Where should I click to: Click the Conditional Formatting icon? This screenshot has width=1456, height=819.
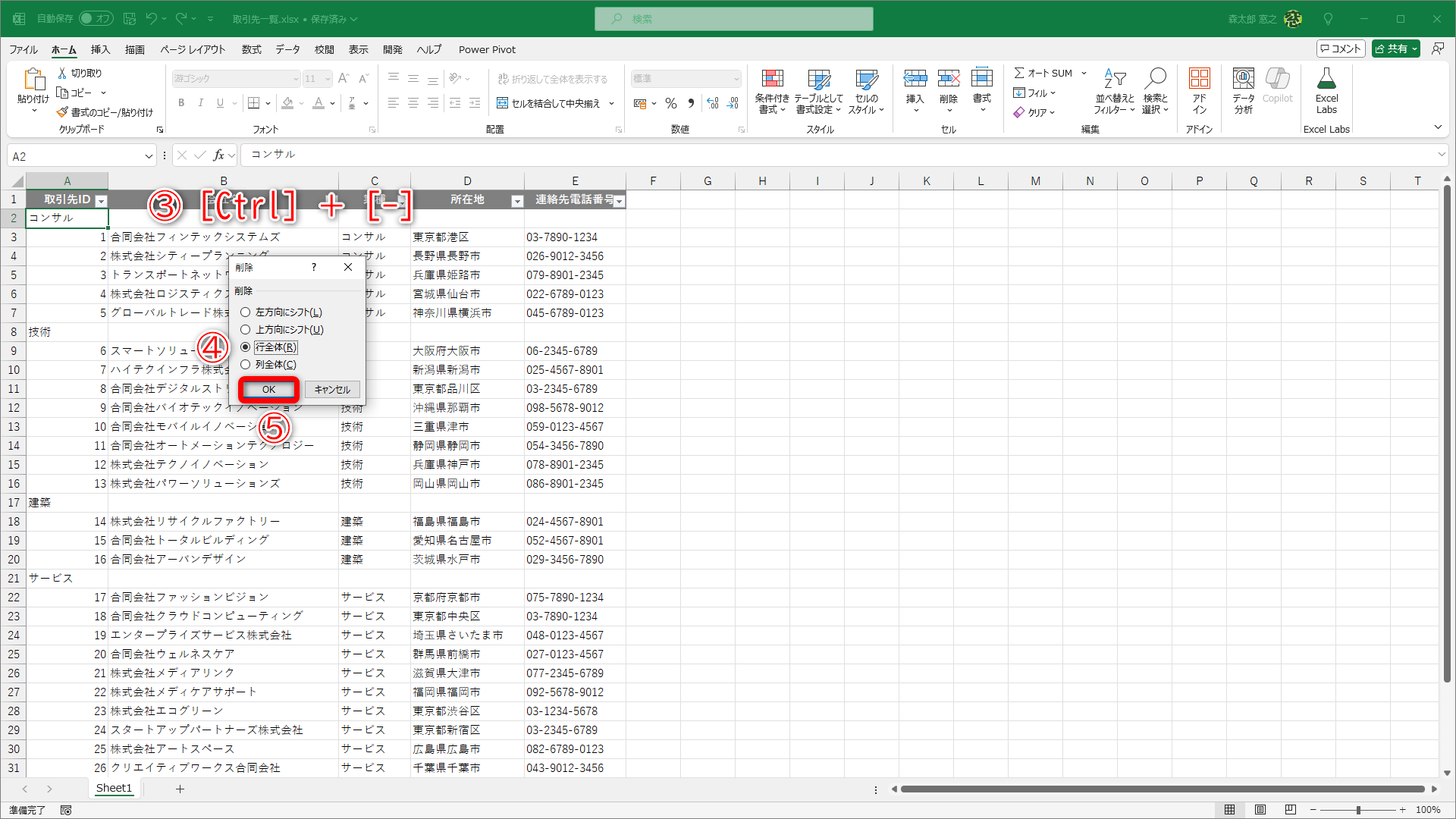[x=772, y=79]
